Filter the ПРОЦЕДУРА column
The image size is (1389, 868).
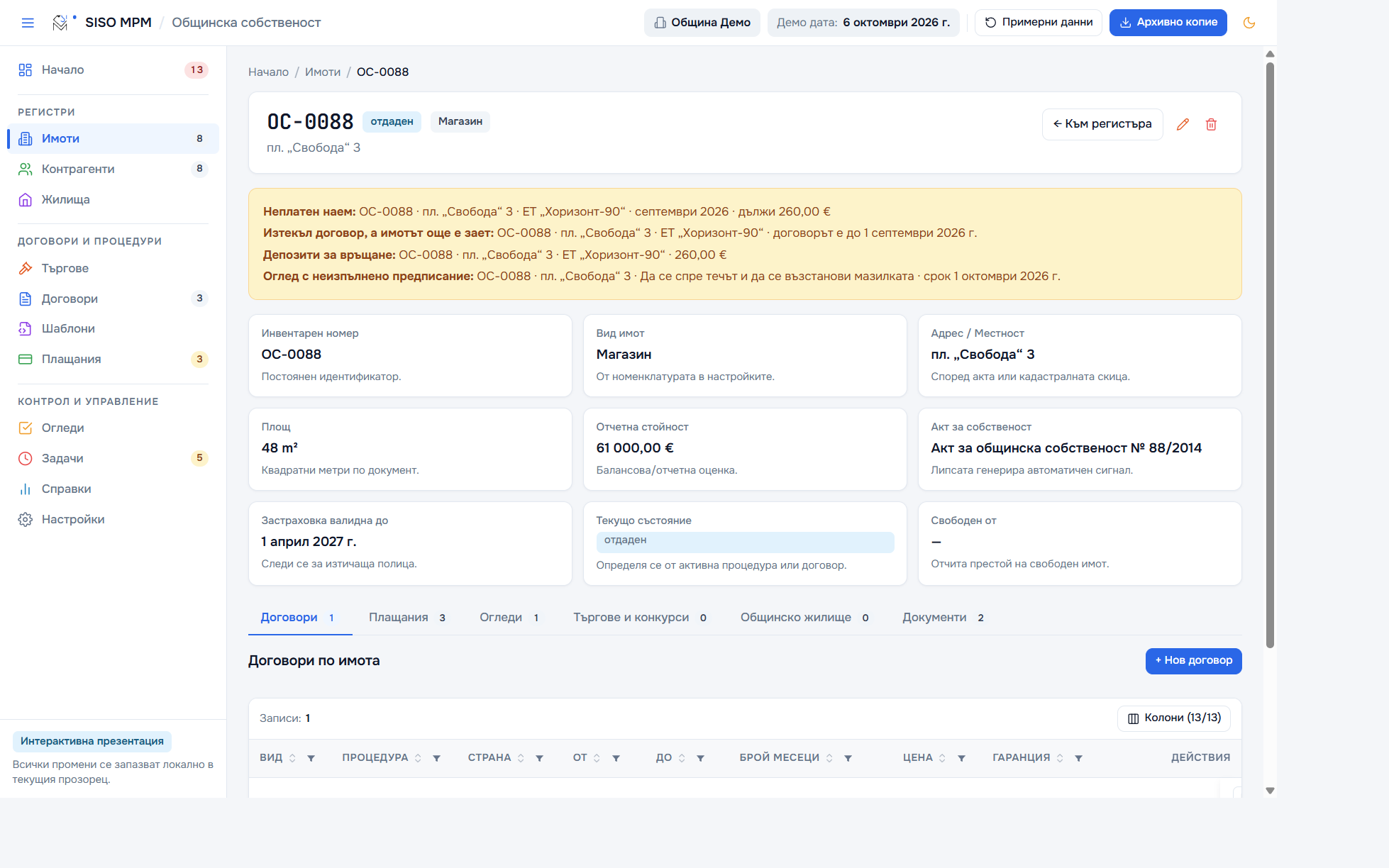(x=436, y=758)
